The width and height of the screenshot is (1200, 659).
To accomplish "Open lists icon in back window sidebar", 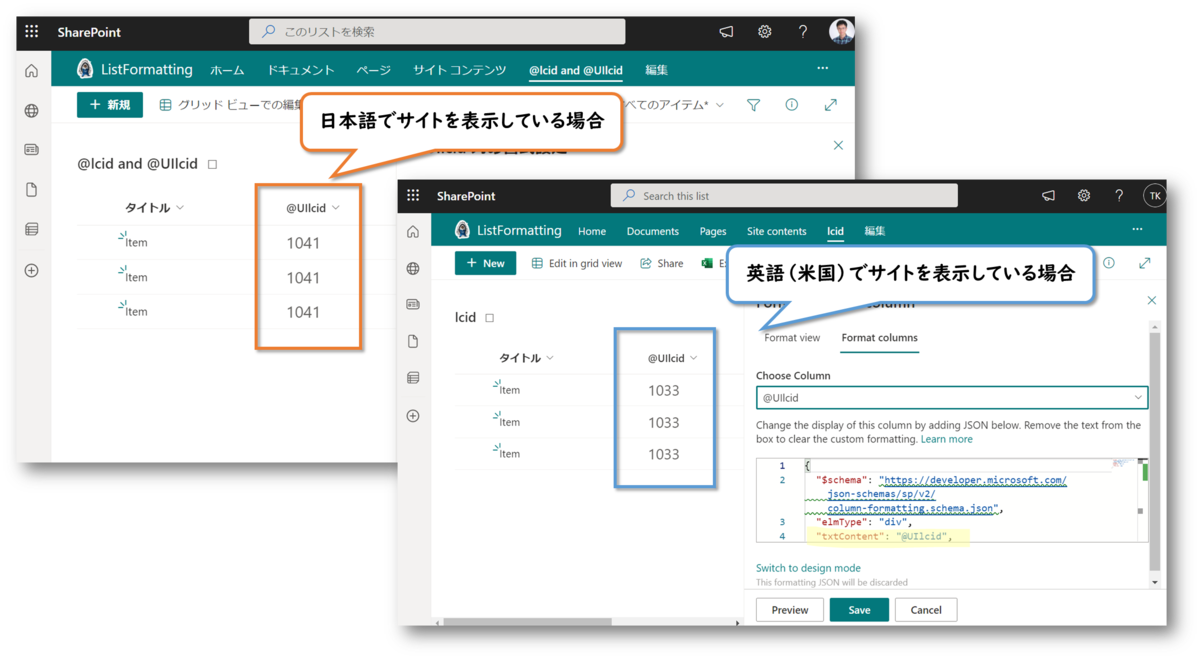I will click(32, 230).
